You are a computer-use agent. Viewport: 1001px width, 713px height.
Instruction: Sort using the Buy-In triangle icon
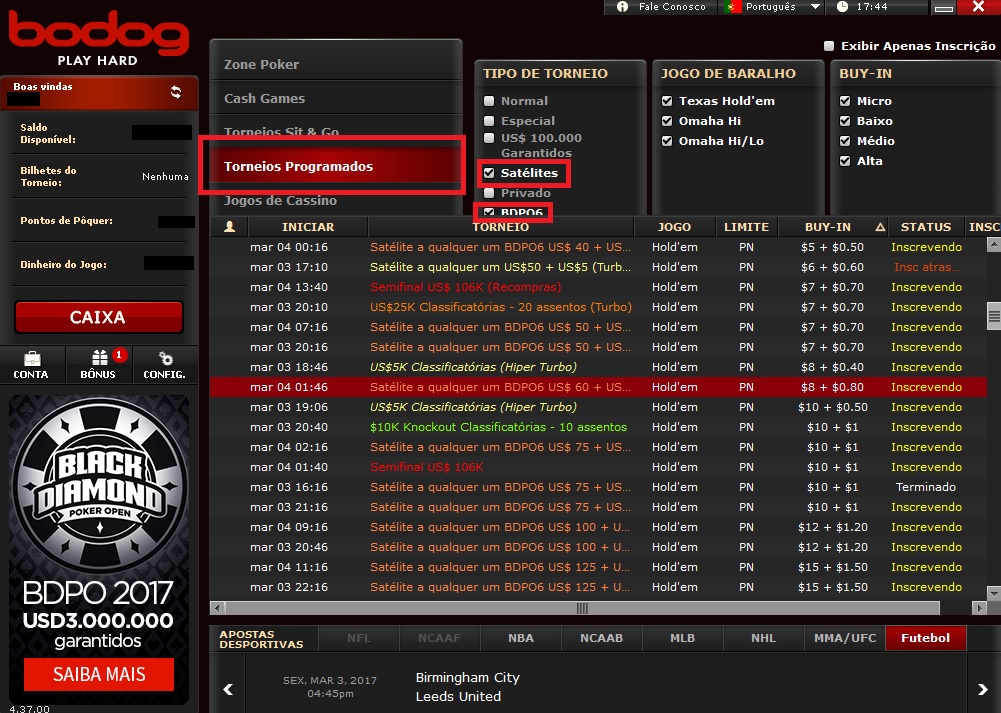[x=880, y=227]
